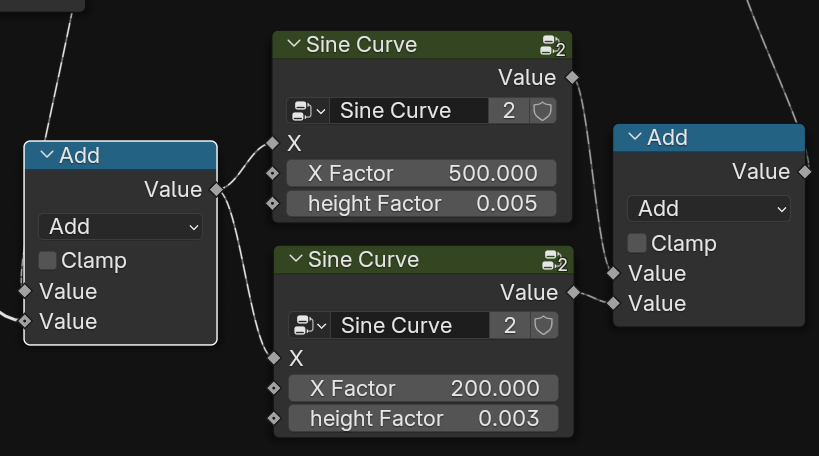Viewport: 819px width, 456px height.
Task: Open node tree browser on bottom Sine Curve
Action: point(308,326)
